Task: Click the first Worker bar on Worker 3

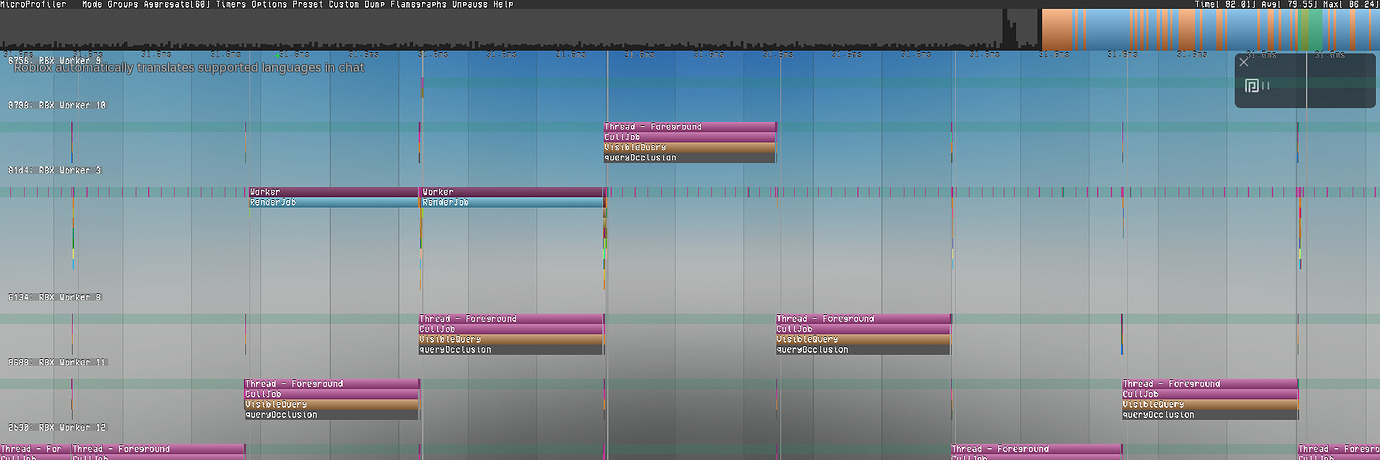Action: pyautogui.click(x=333, y=192)
